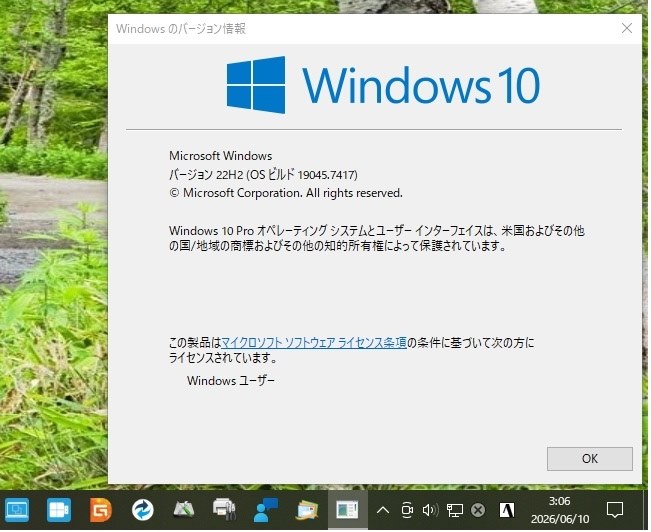Viewport: 651px width, 532px height.
Task: Open the clock showing 3:06 2026/06/10
Action: click(x=561, y=511)
